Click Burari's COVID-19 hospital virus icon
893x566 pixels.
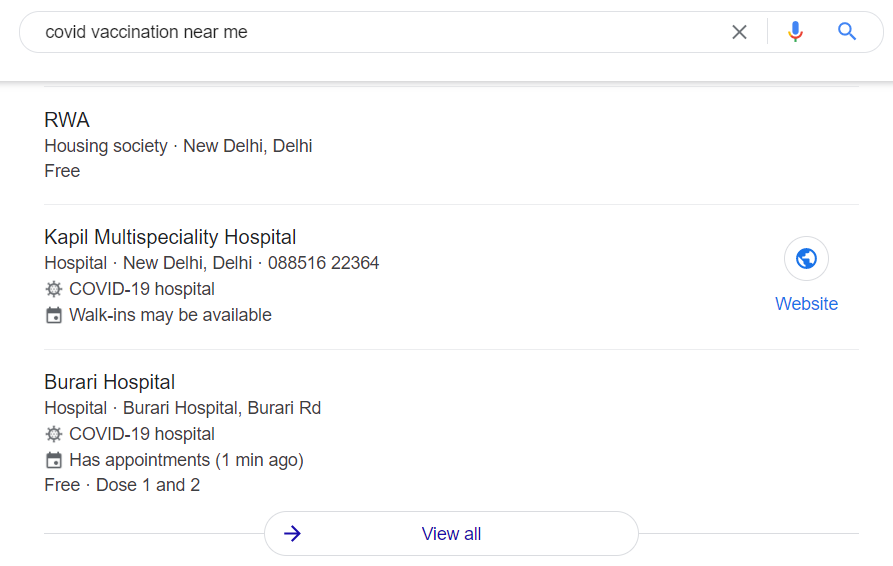click(x=54, y=434)
